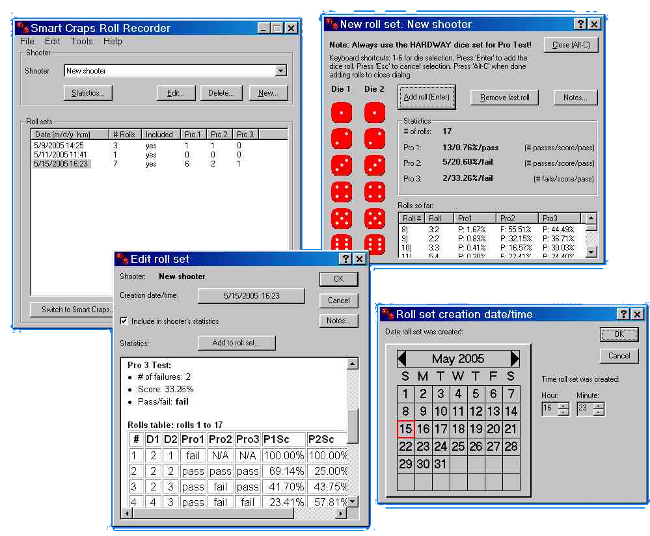The width and height of the screenshot is (650, 536).
Task: Click the # Rolls column header
Action: pos(126,134)
